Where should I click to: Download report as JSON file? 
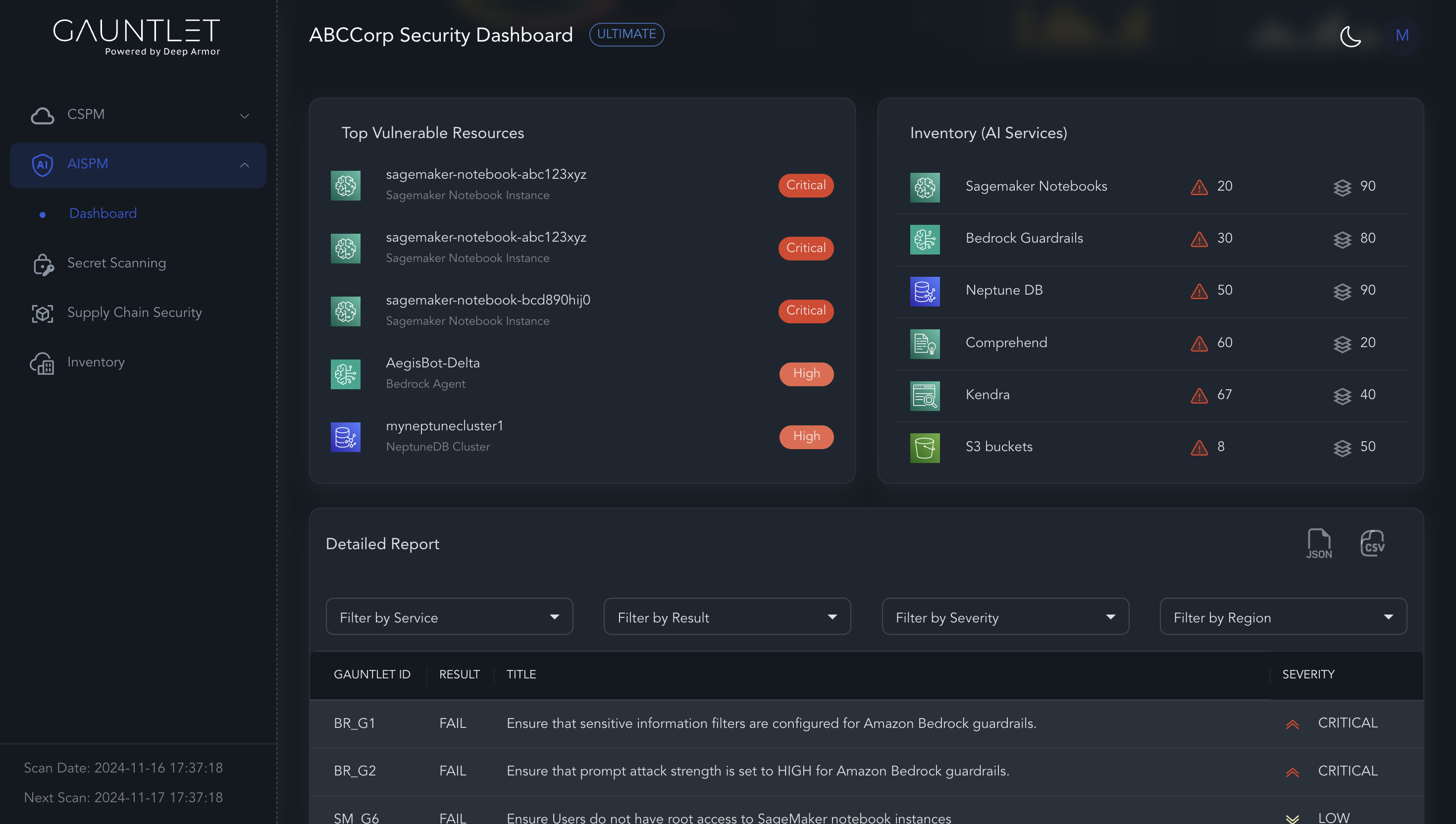tap(1318, 544)
